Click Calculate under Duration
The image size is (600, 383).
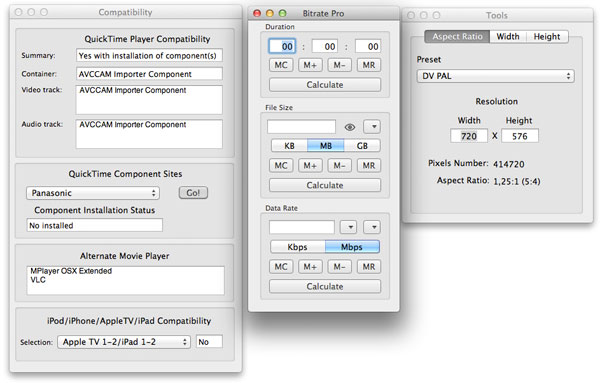325,85
